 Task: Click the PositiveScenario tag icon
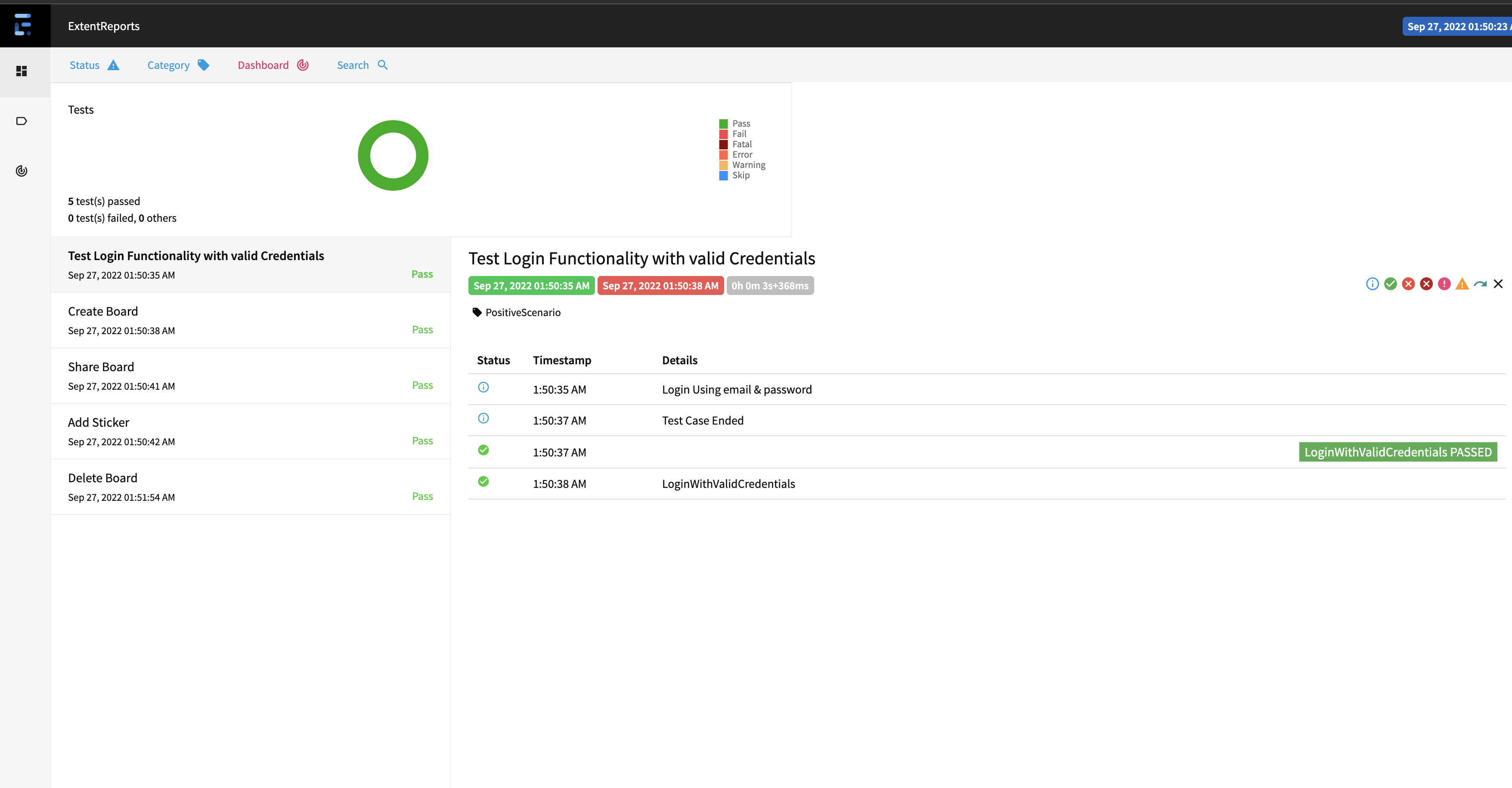click(477, 312)
